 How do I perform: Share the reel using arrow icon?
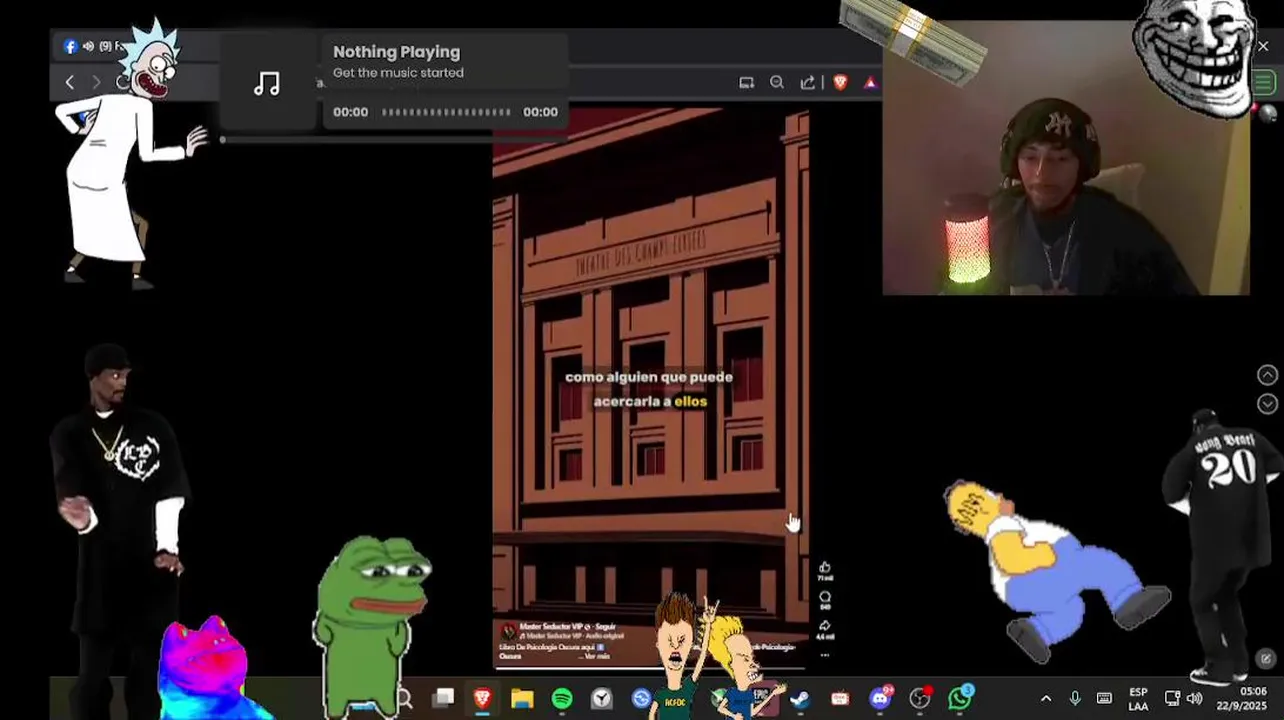point(825,626)
